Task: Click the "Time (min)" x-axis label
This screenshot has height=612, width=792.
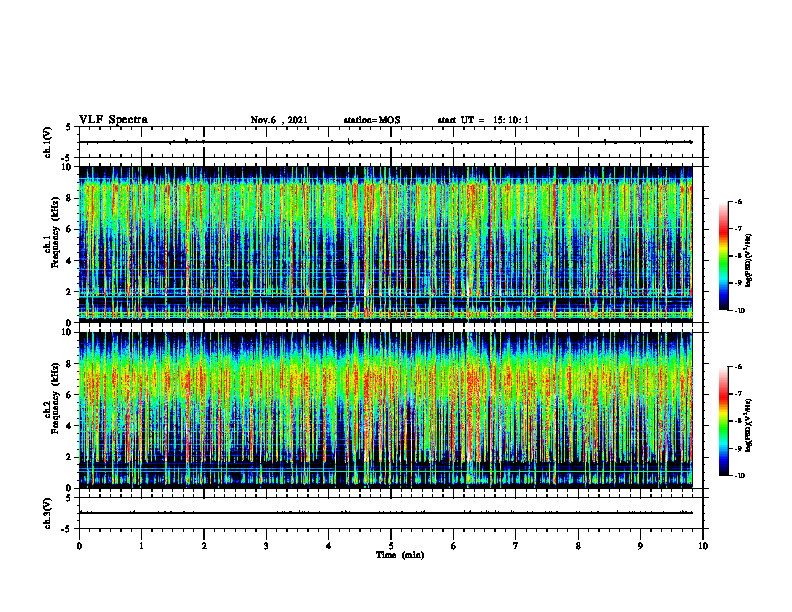Action: (x=400, y=555)
